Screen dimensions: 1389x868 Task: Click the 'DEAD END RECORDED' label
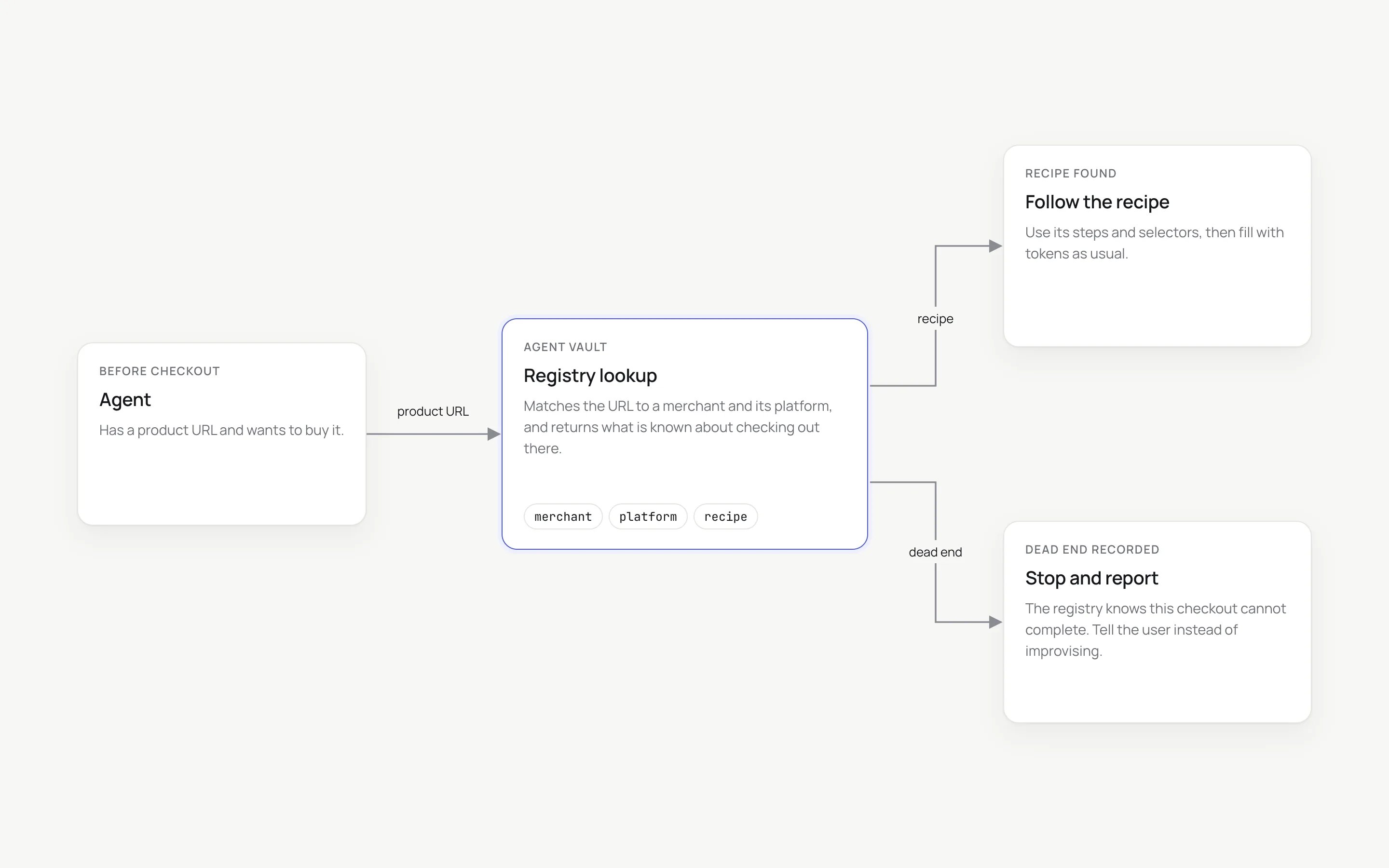tap(1092, 549)
